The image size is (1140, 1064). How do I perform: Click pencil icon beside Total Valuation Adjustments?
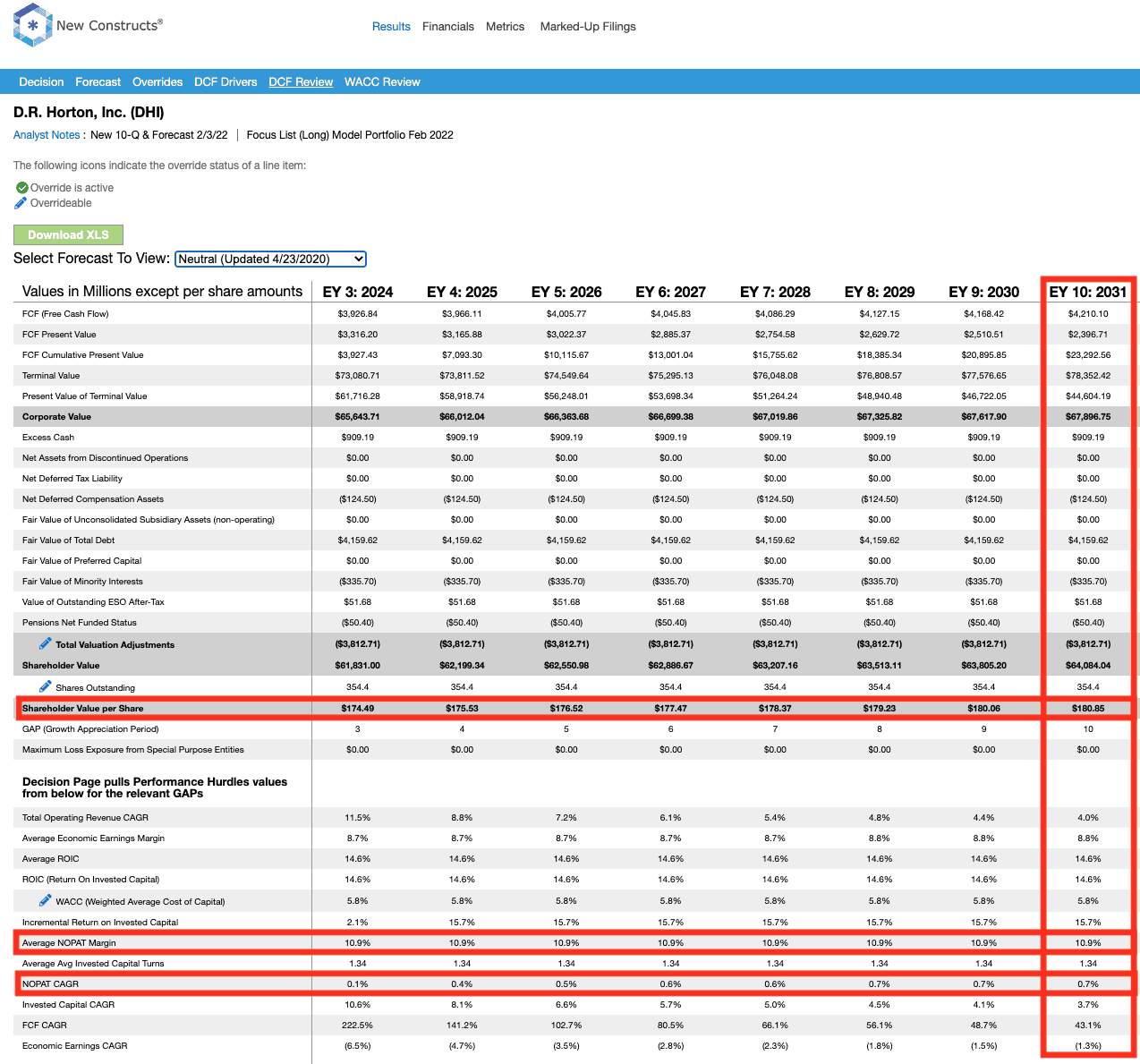click(x=46, y=643)
